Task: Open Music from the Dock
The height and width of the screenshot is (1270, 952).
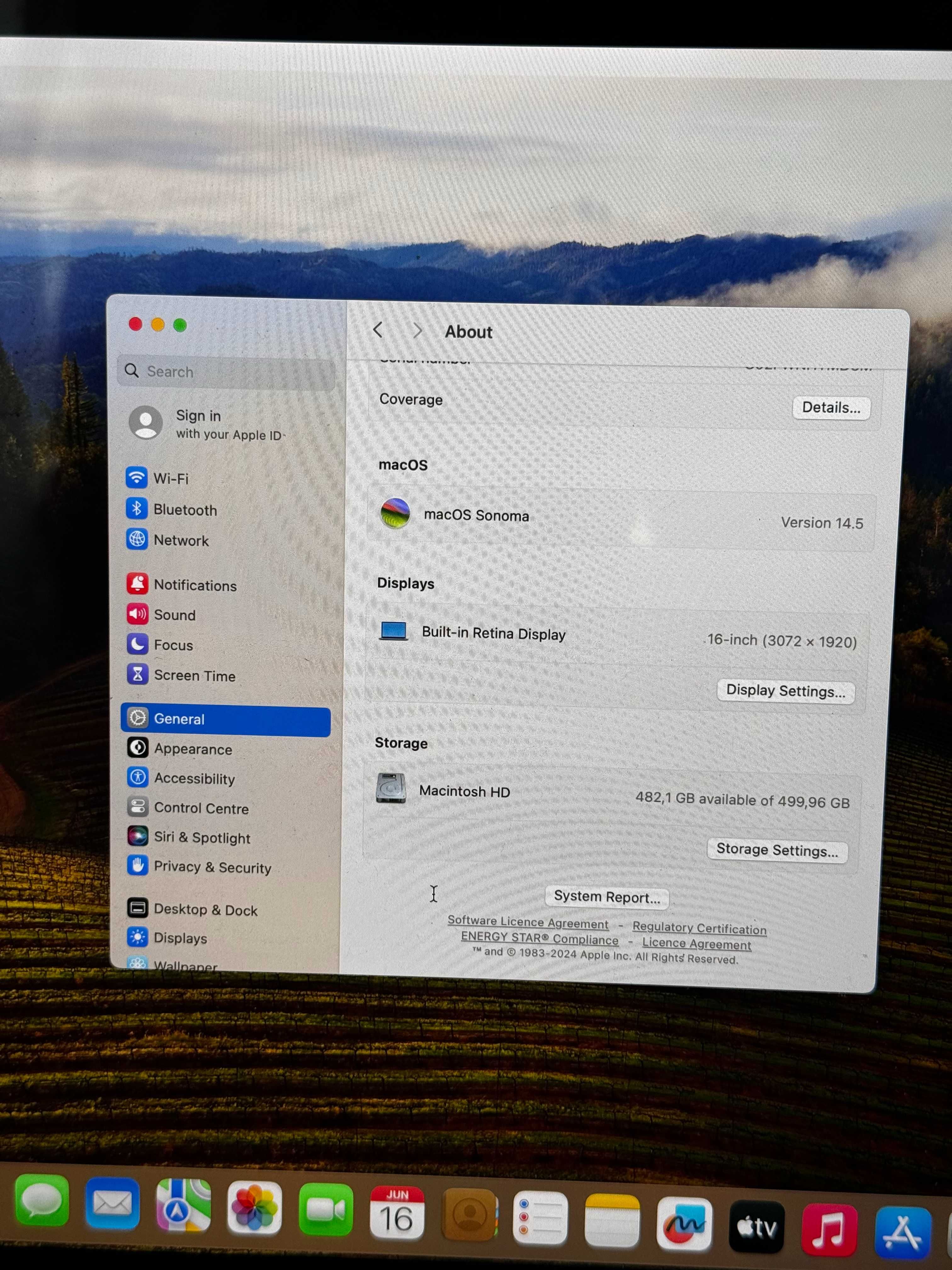Action: tap(829, 1230)
